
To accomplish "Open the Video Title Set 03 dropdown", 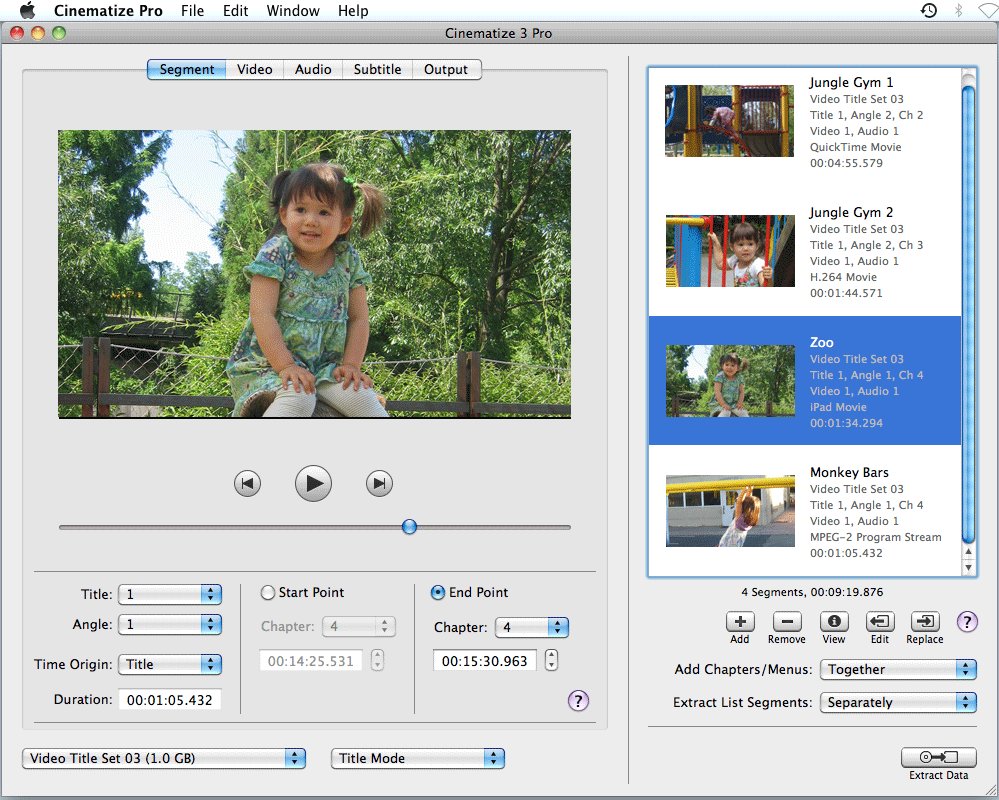I will (164, 759).
